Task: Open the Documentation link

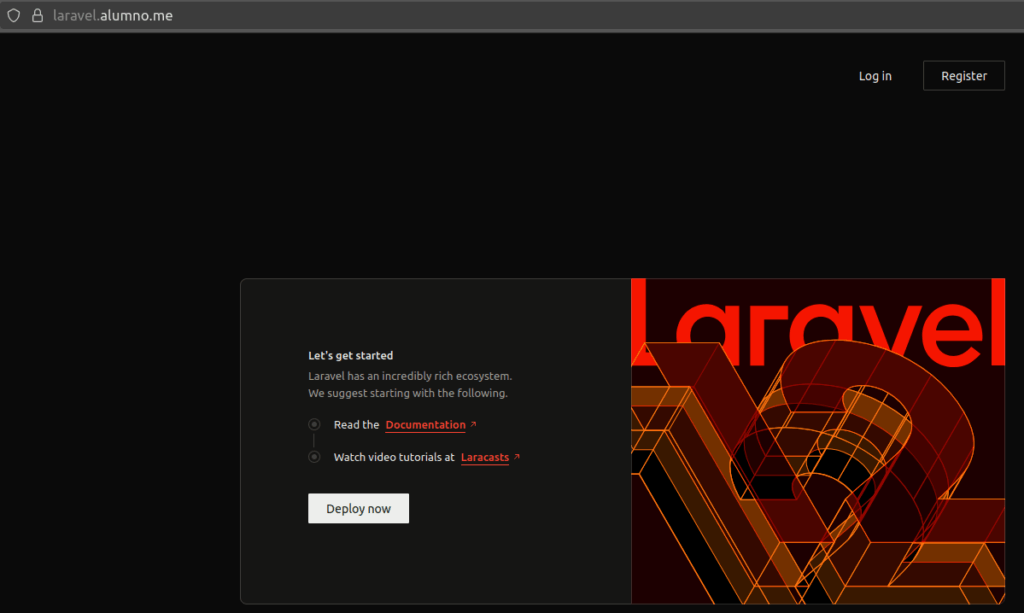Action: point(424,424)
